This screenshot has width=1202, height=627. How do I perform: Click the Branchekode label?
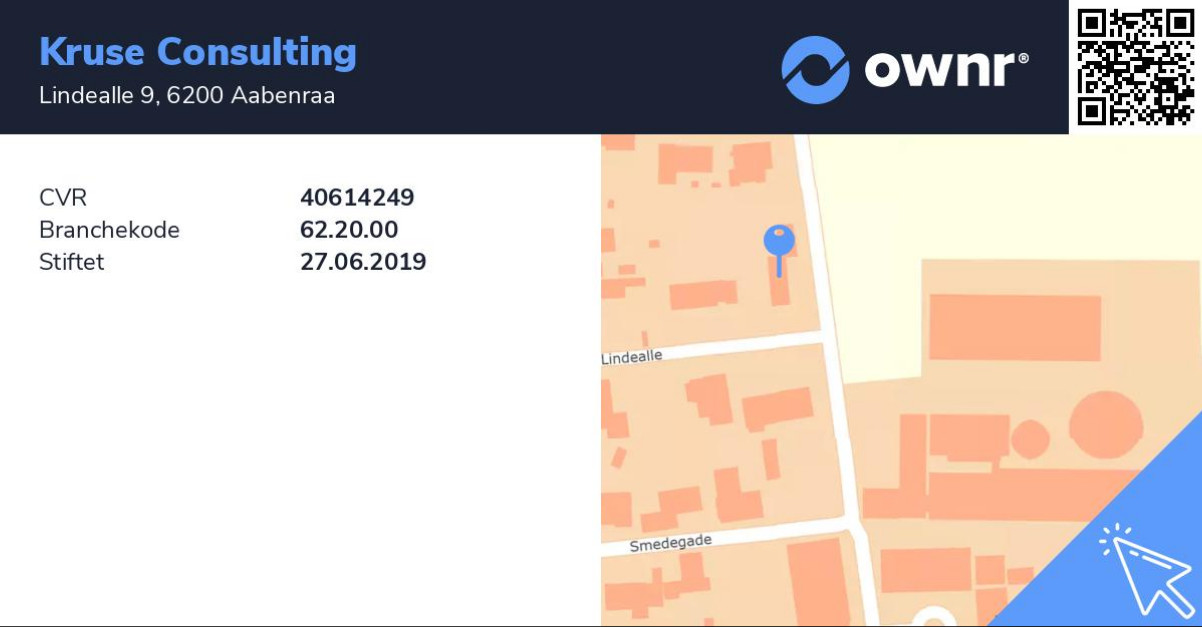tap(109, 230)
